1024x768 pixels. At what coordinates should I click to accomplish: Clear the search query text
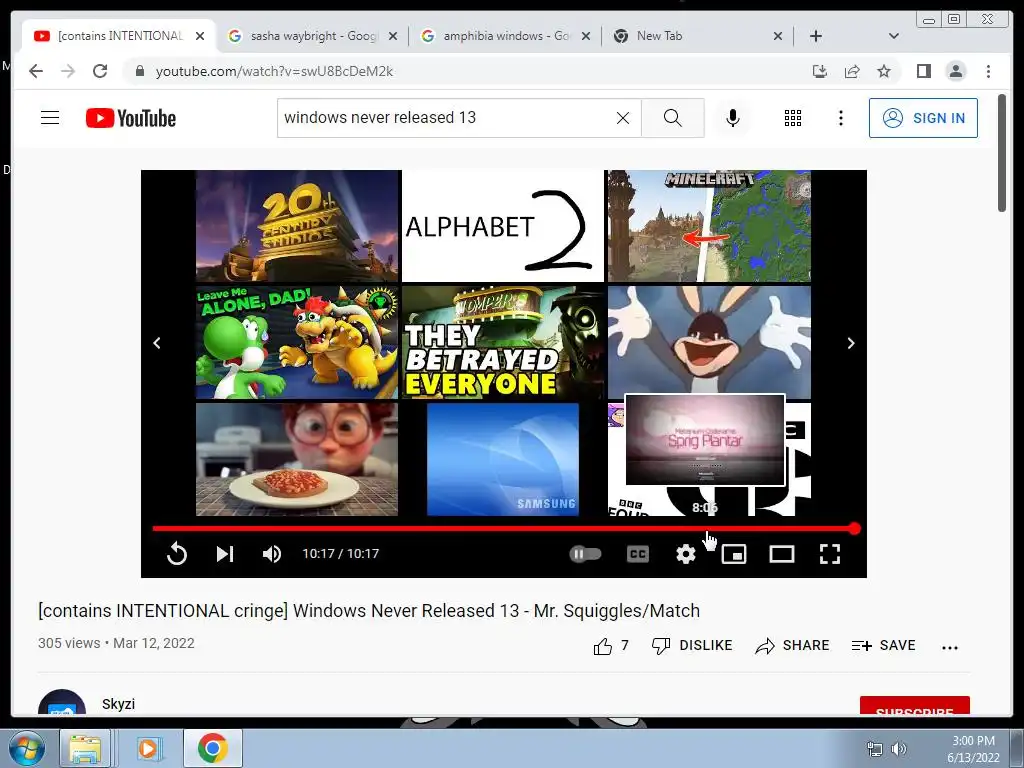tap(623, 118)
